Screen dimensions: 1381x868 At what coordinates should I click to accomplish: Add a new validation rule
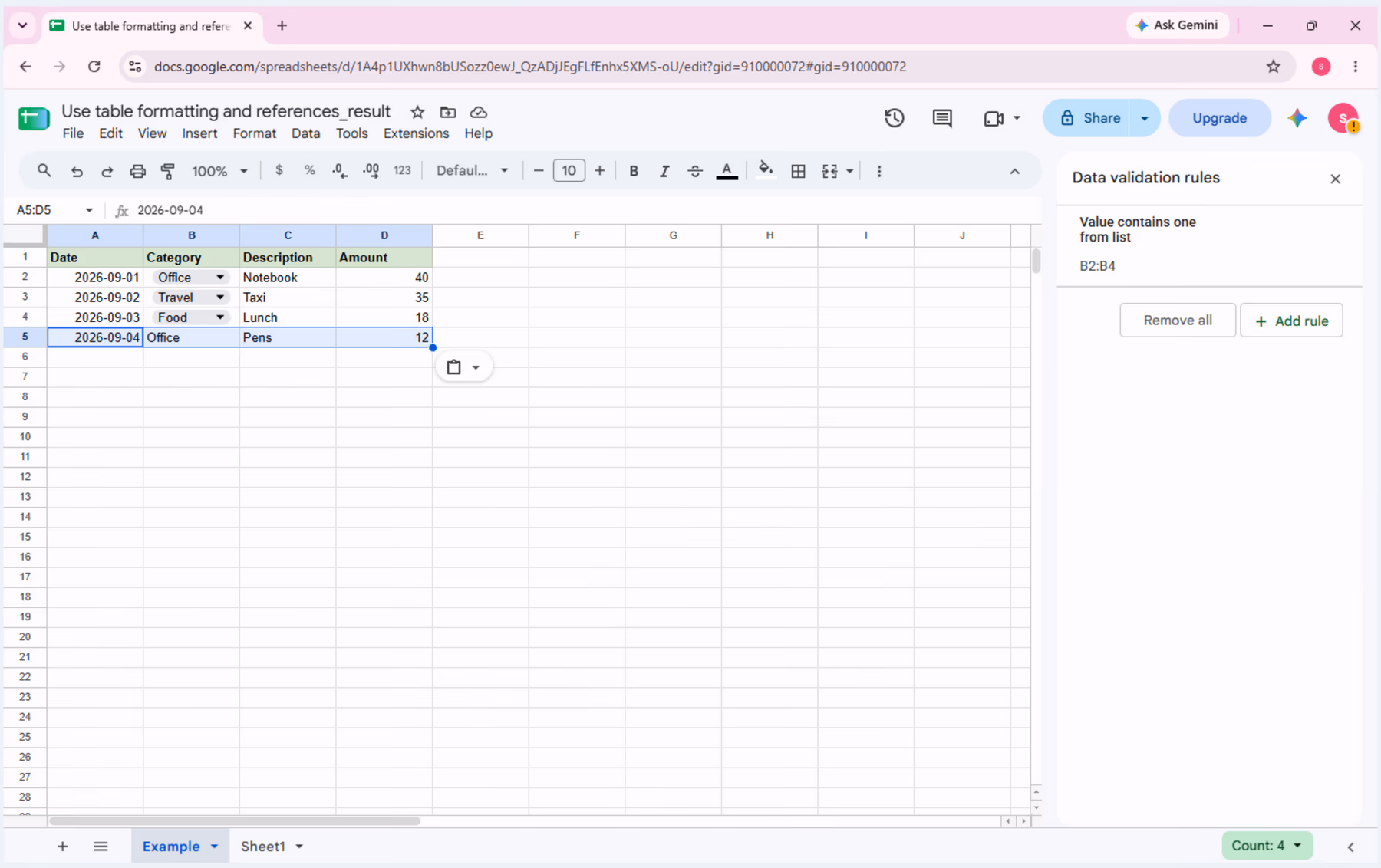[x=1291, y=321]
